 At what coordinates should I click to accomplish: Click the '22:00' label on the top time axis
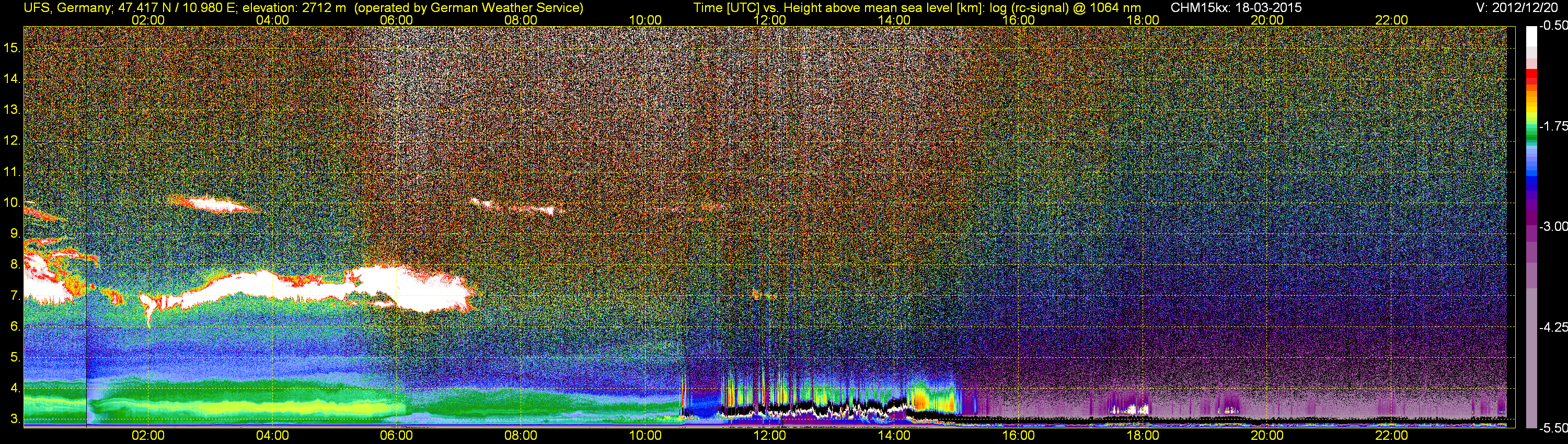pos(1391,20)
